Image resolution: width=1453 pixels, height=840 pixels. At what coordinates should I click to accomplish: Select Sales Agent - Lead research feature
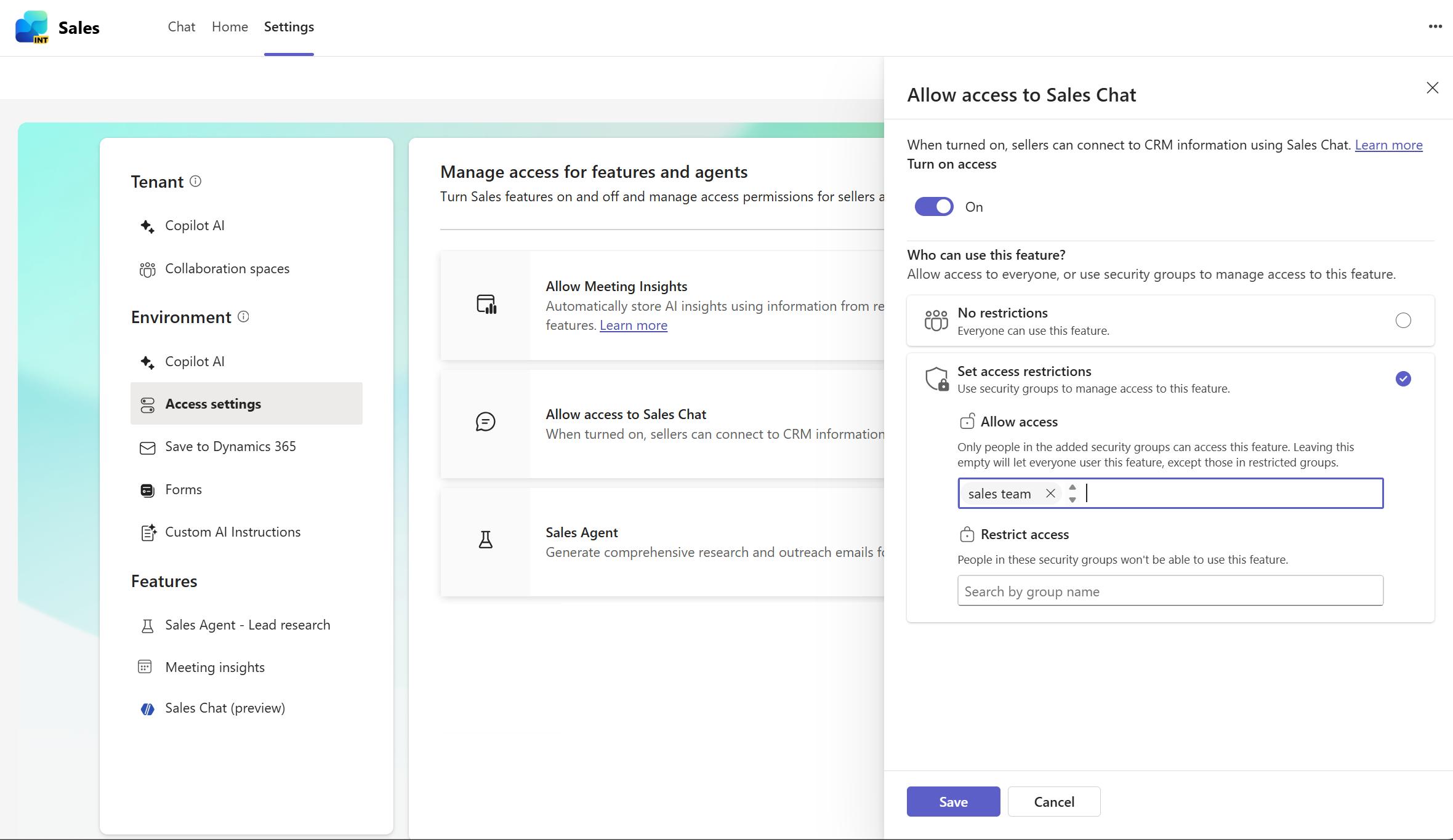click(x=248, y=625)
